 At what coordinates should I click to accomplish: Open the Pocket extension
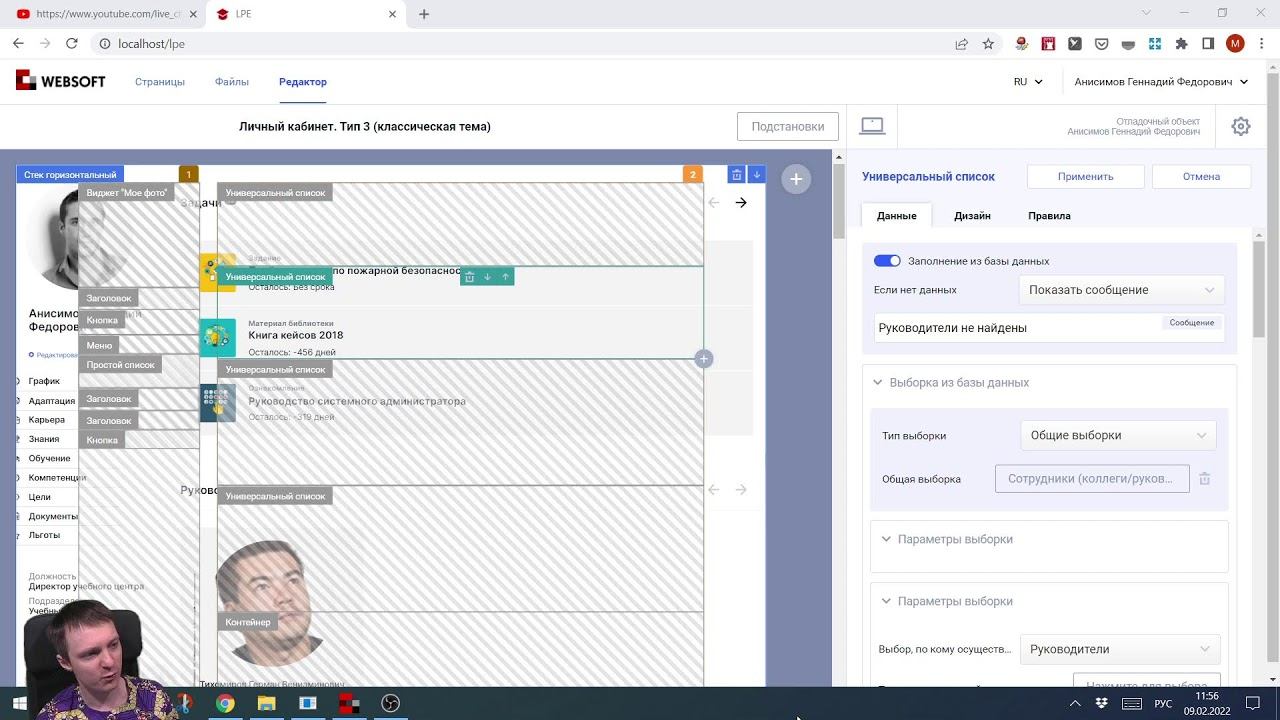1101,44
